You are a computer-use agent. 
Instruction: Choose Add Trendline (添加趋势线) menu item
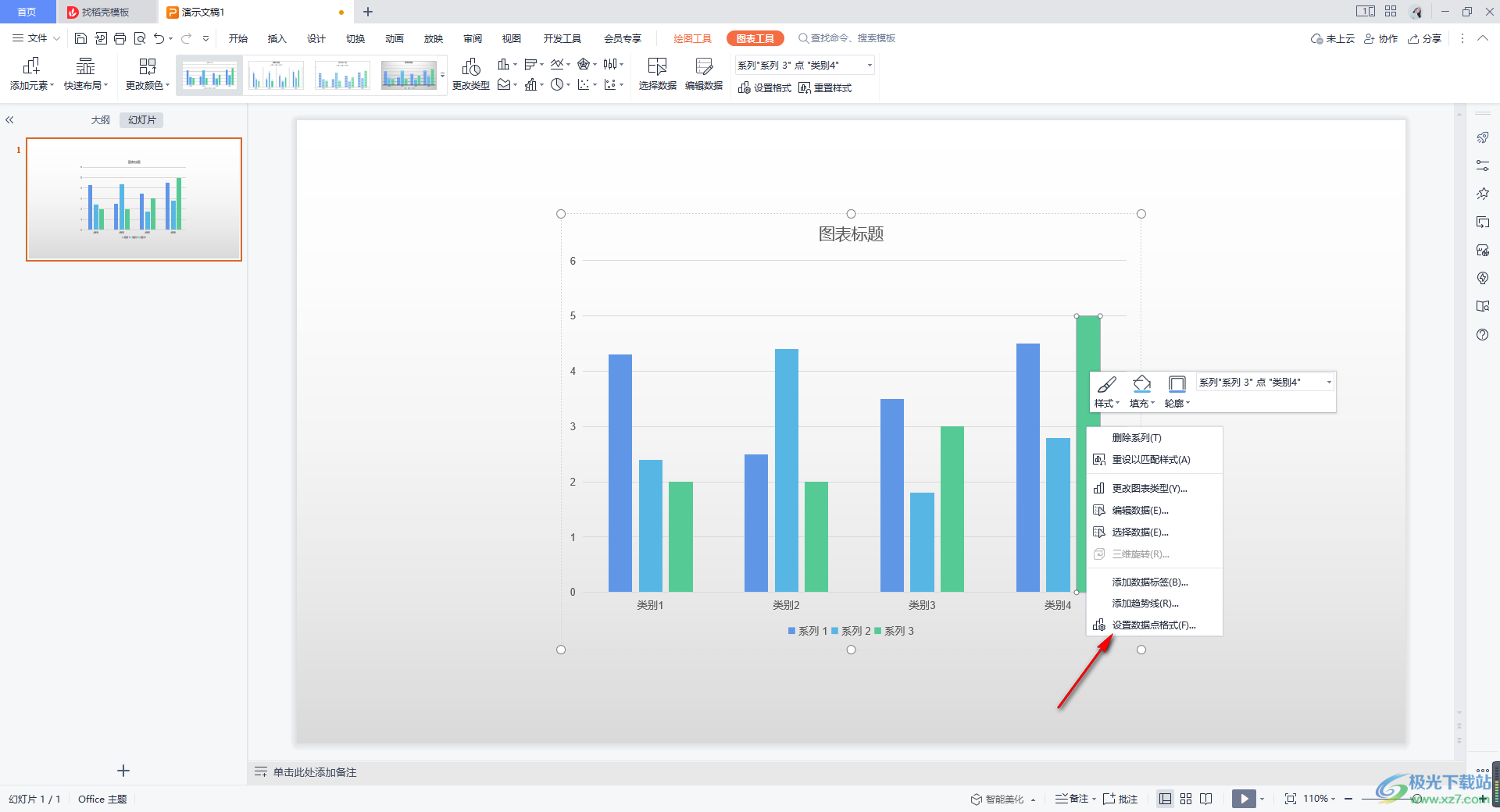(1154, 604)
